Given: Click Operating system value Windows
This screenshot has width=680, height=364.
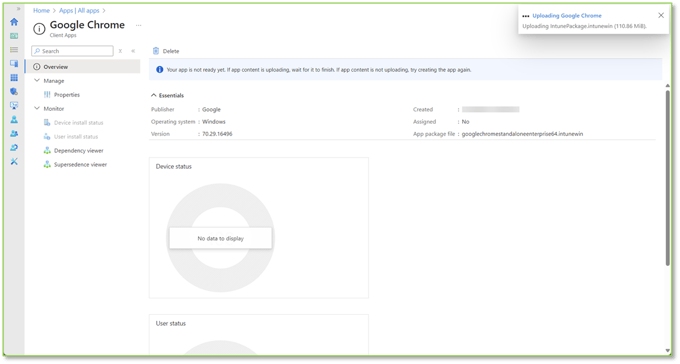Looking at the screenshot, I should point(214,122).
